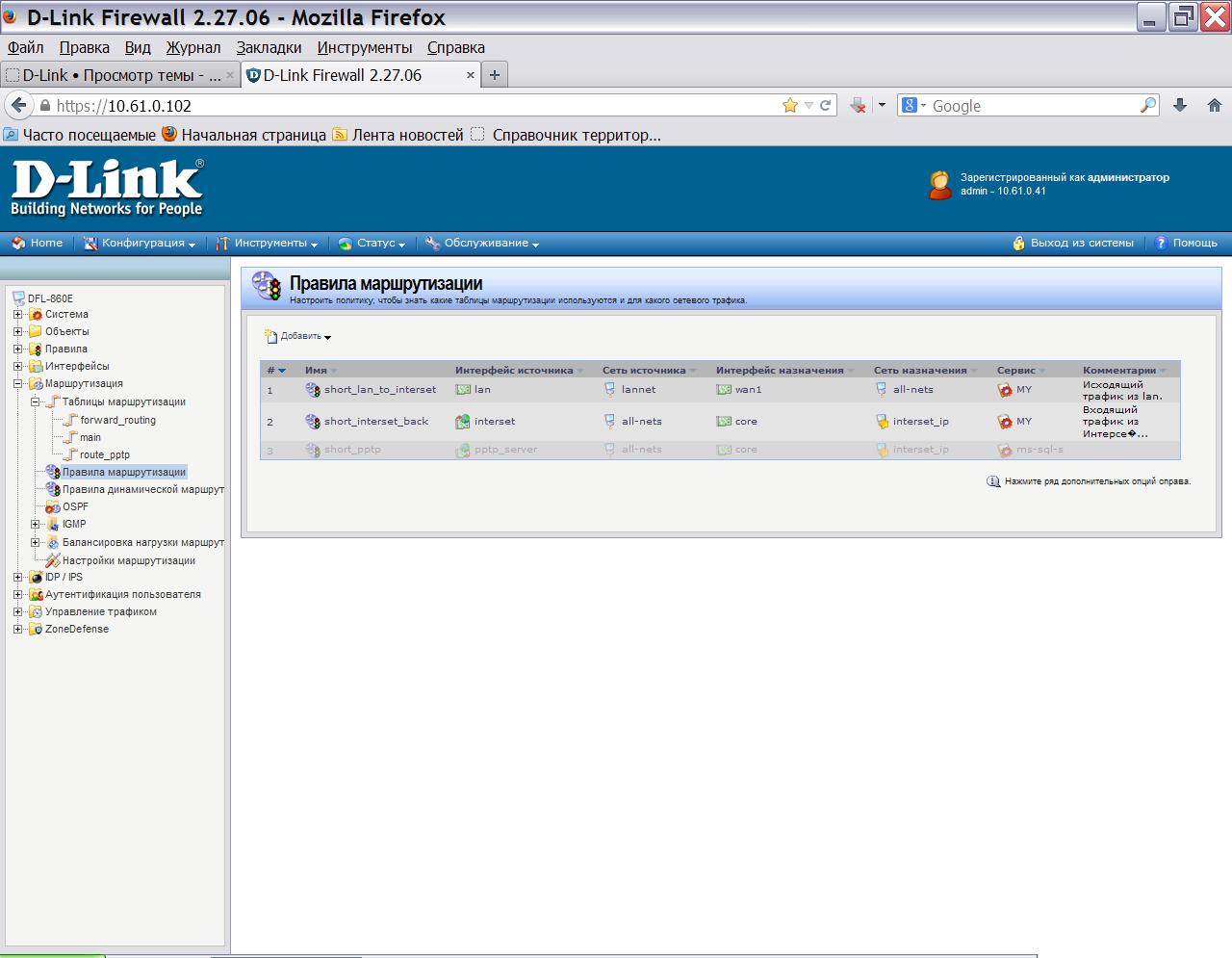
Task: Open the Статус menu
Action: [x=372, y=244]
